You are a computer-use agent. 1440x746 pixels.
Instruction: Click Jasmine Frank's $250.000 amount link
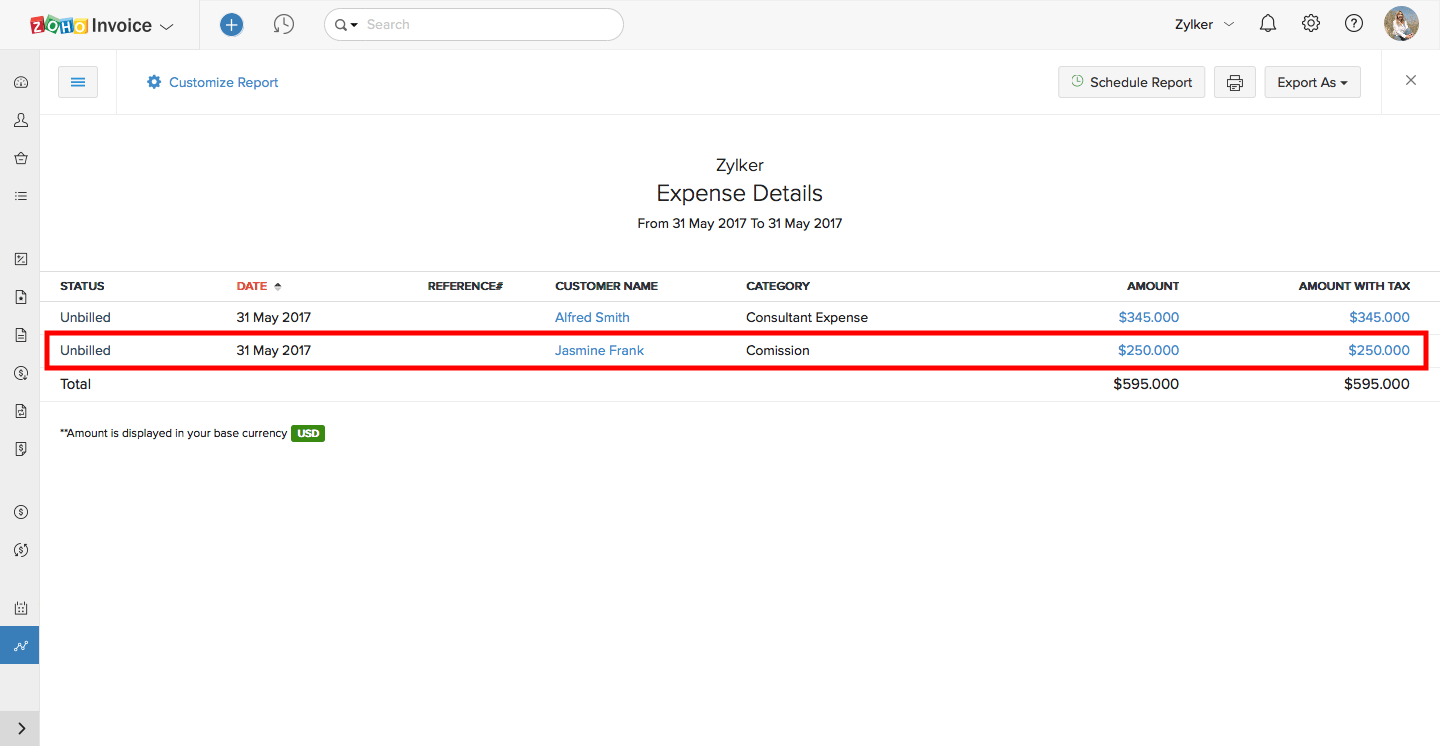[1148, 351]
